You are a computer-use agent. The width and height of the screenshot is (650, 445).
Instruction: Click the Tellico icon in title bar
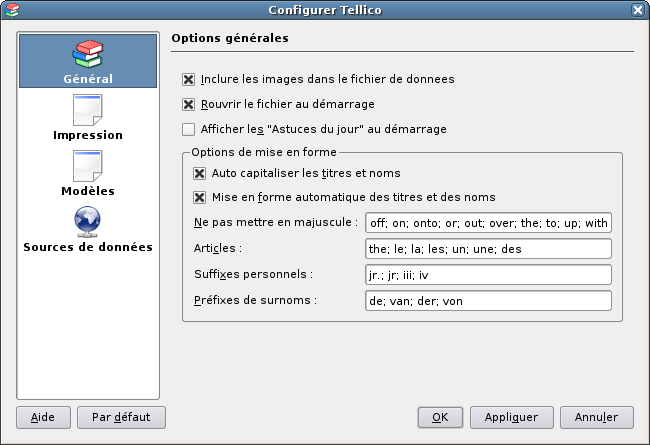pos(12,10)
